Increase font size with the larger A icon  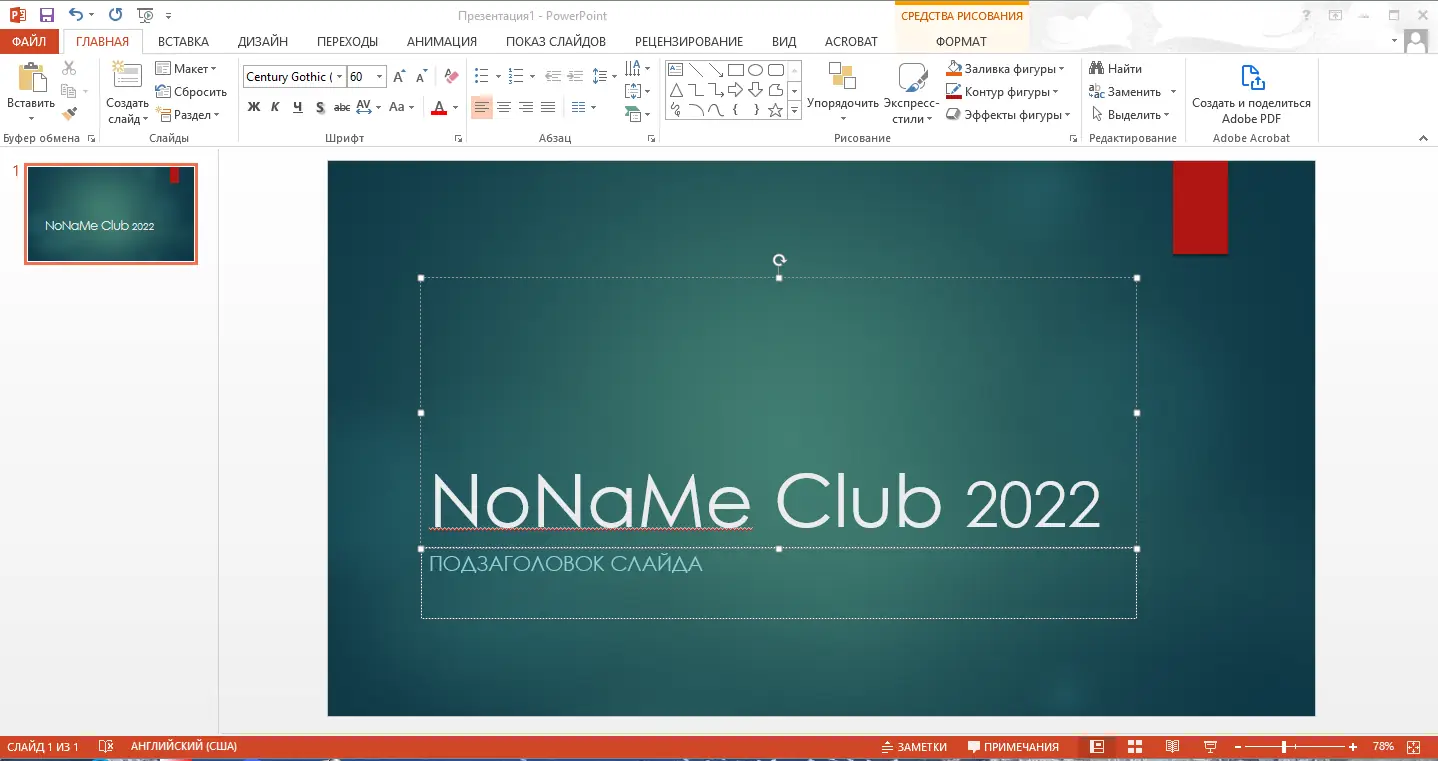(399, 76)
